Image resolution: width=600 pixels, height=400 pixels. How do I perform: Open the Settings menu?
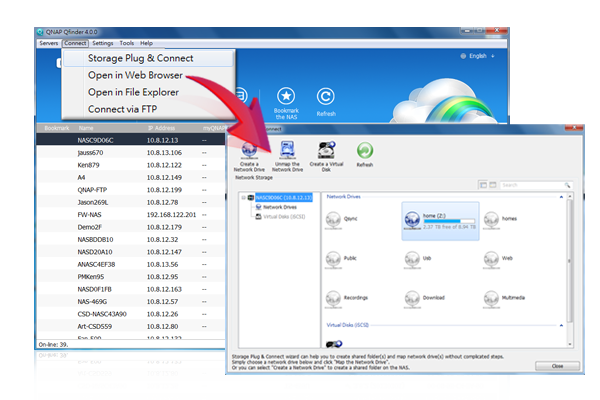click(102, 44)
